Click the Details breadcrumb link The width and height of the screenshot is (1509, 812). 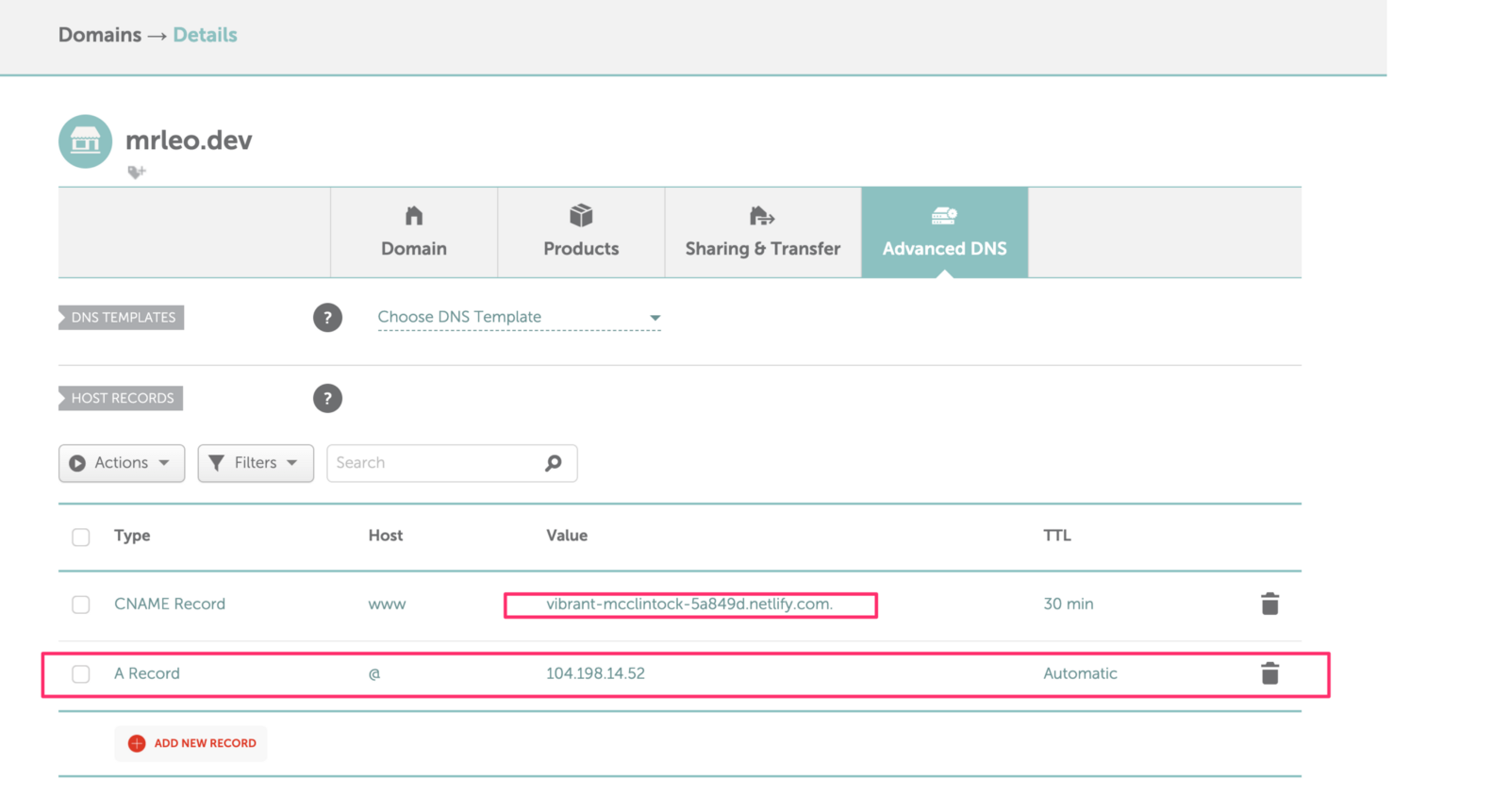pos(205,35)
